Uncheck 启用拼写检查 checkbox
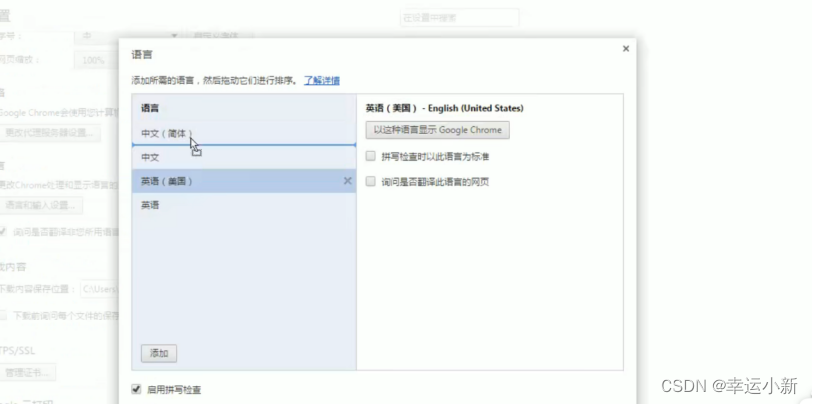Viewport: 813px width, 404px height. tap(136, 389)
